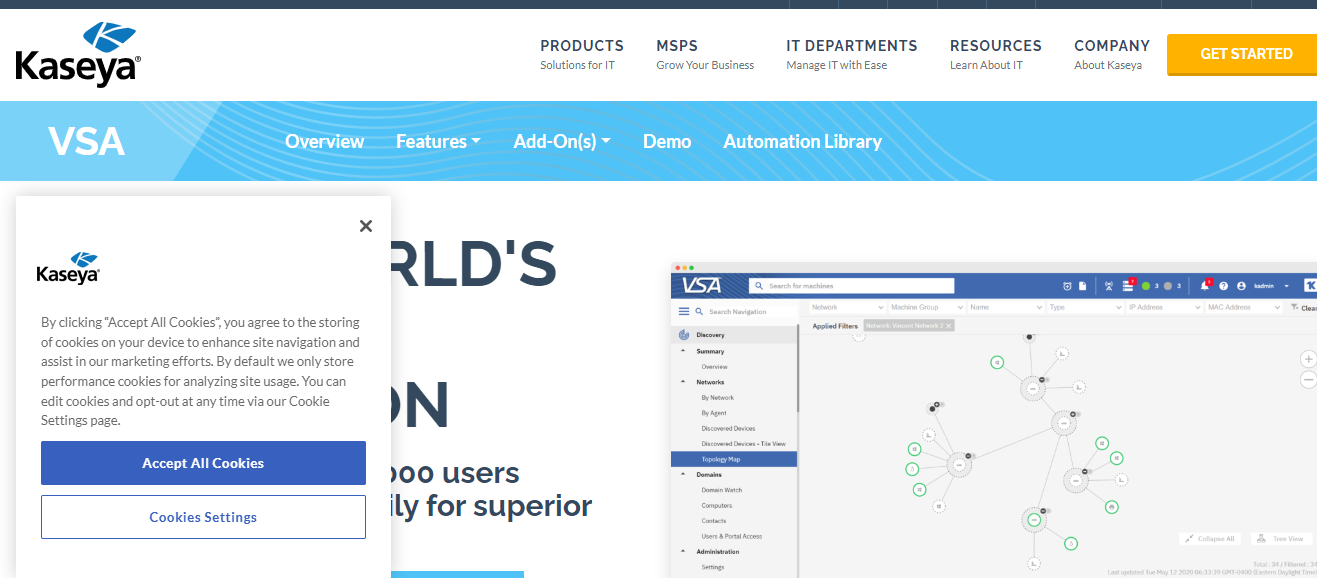
Task: Collapse the Networks section in the VSA sidebar
Action: click(683, 382)
